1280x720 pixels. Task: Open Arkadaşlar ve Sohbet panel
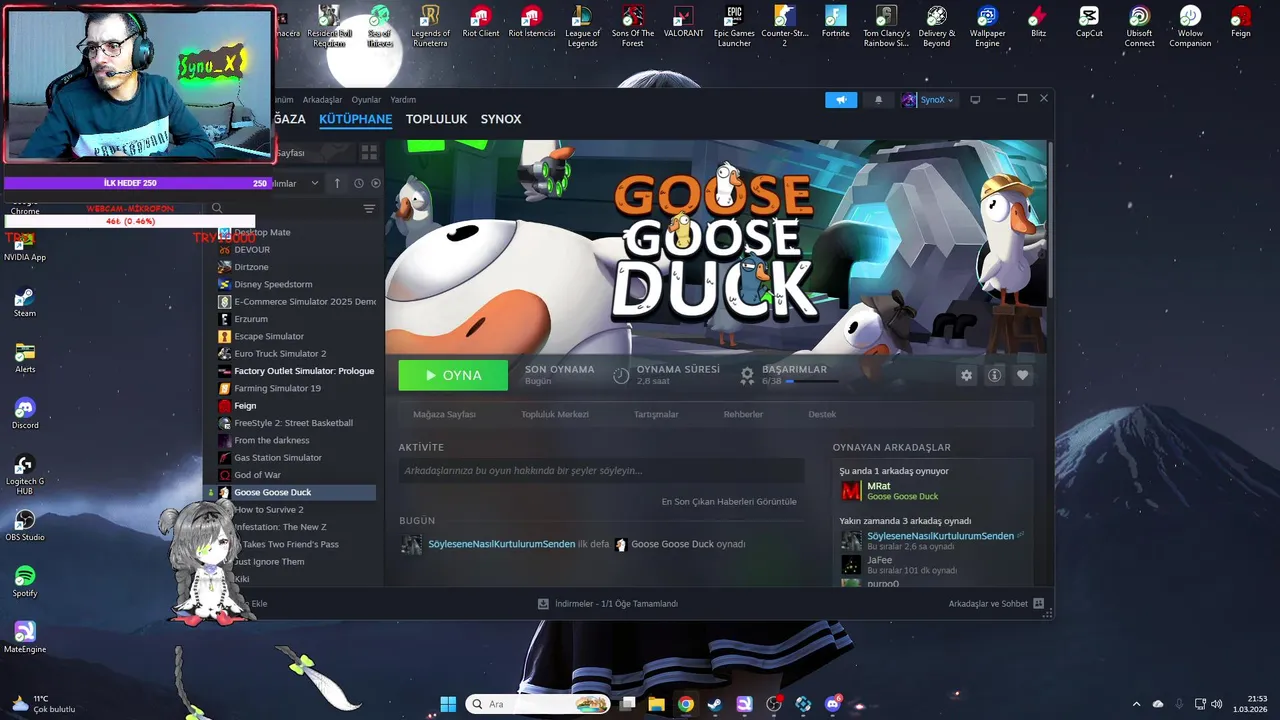(996, 604)
